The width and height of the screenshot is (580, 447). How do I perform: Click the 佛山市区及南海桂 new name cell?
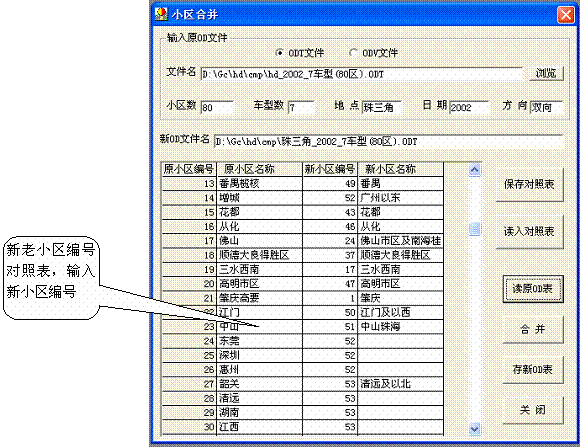(401, 241)
